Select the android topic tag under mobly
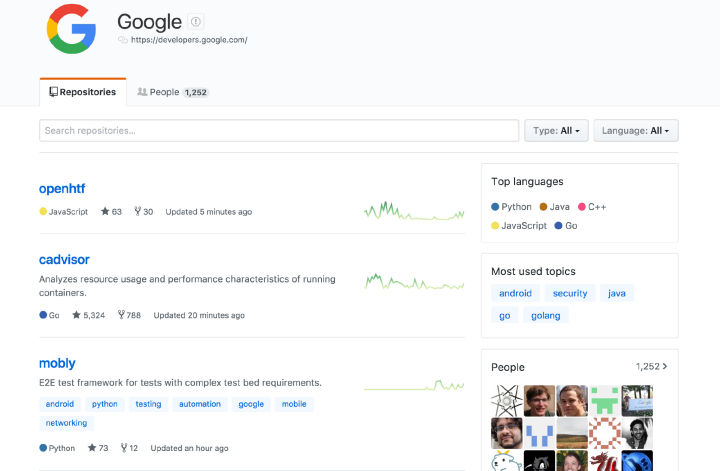This screenshot has height=471, width=720. pyautogui.click(x=59, y=404)
